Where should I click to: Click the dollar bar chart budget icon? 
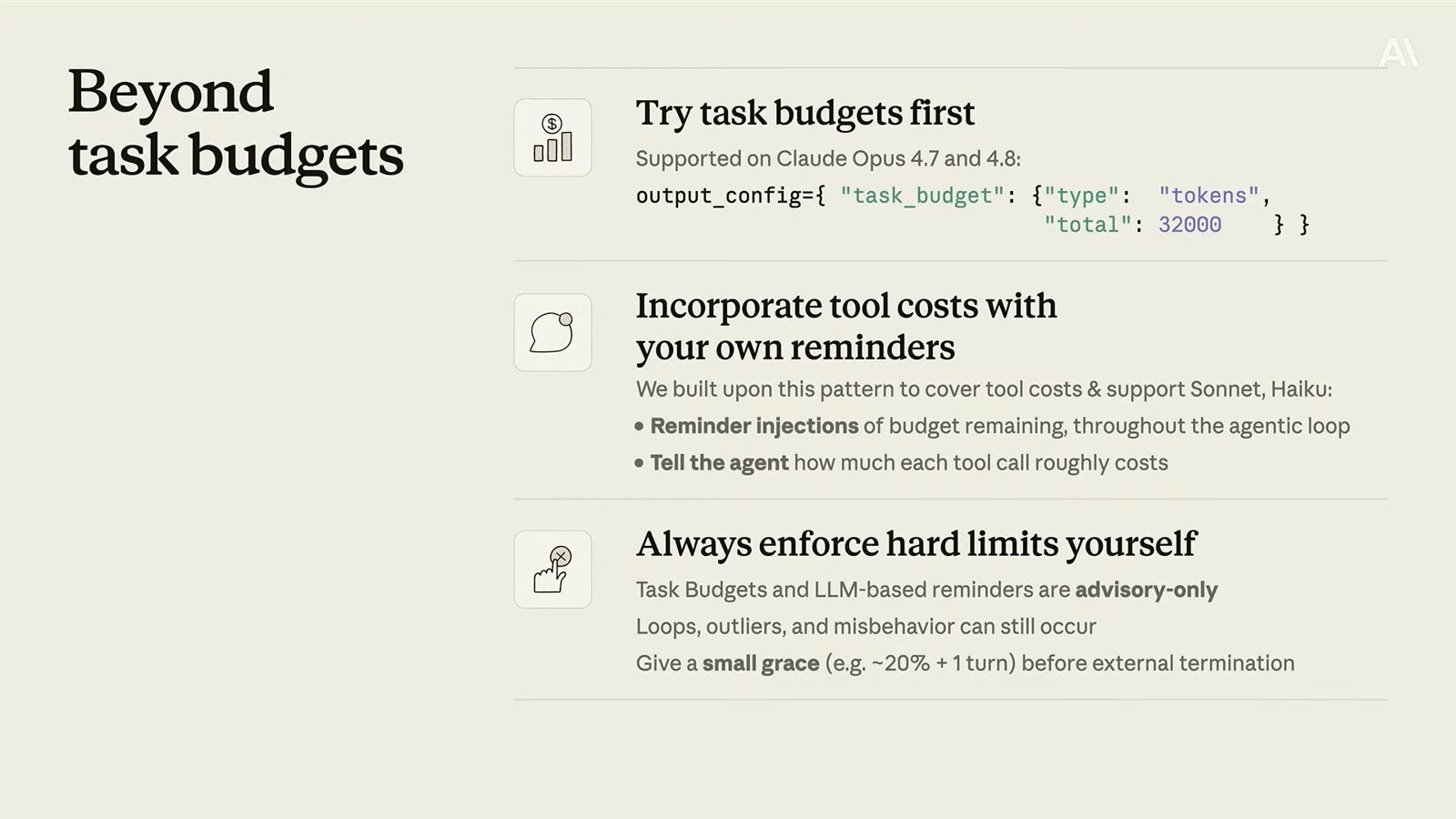552,137
